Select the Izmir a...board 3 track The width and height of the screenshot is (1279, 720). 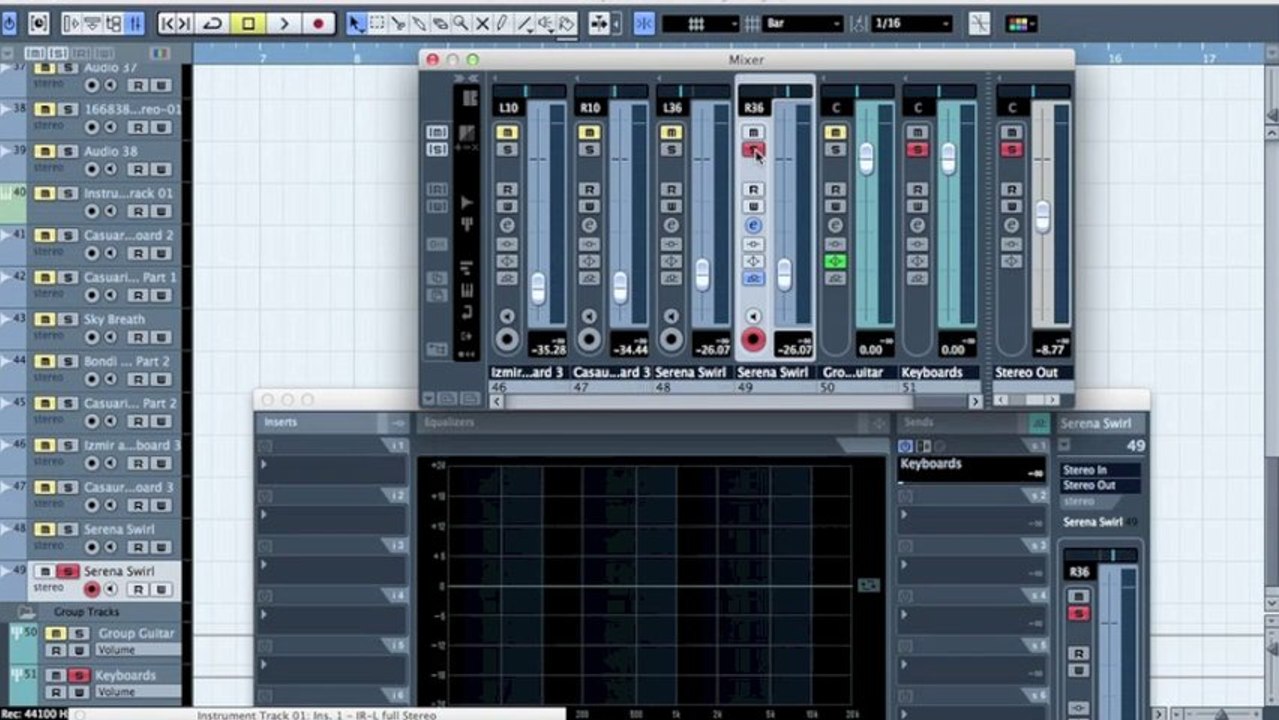pos(132,445)
